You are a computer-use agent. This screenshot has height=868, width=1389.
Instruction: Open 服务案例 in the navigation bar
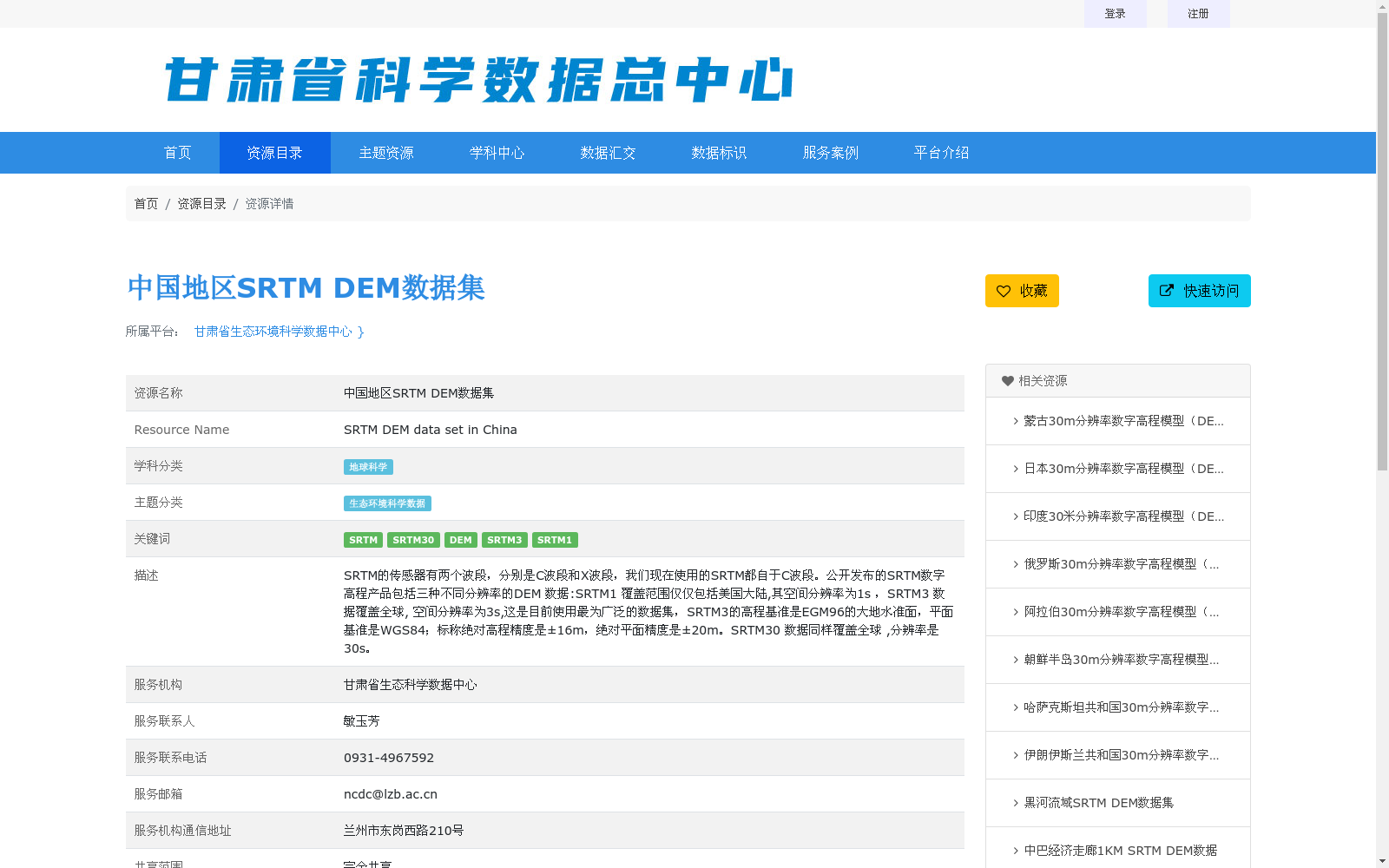[831, 153]
